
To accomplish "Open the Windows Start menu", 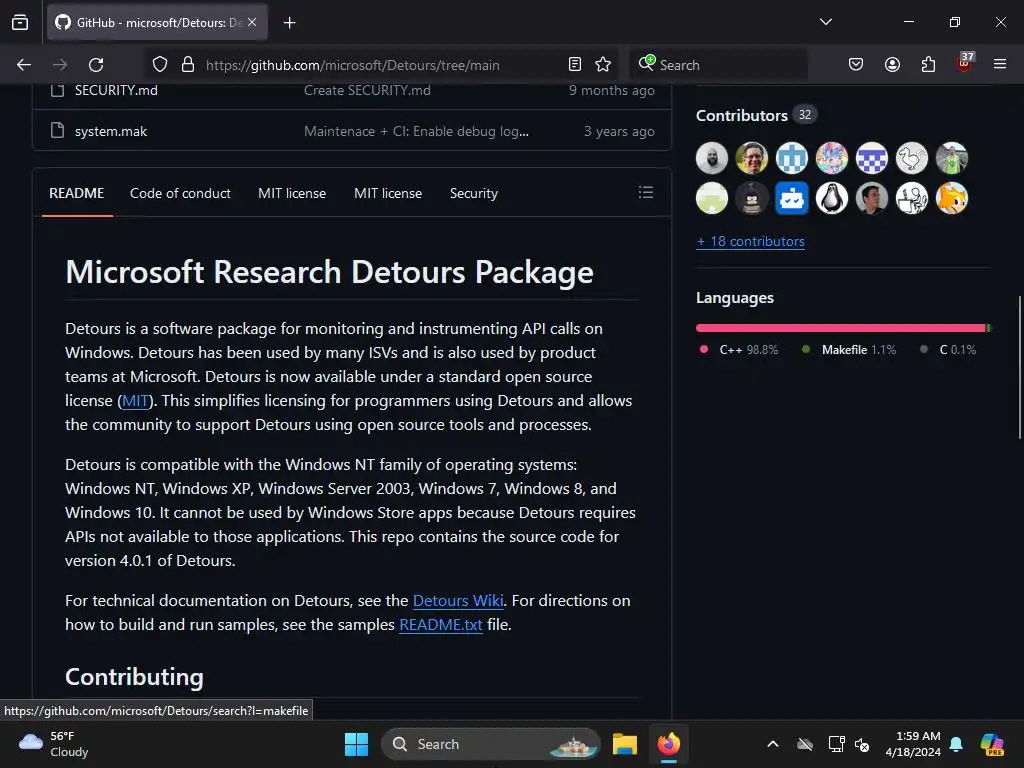I will tap(357, 744).
